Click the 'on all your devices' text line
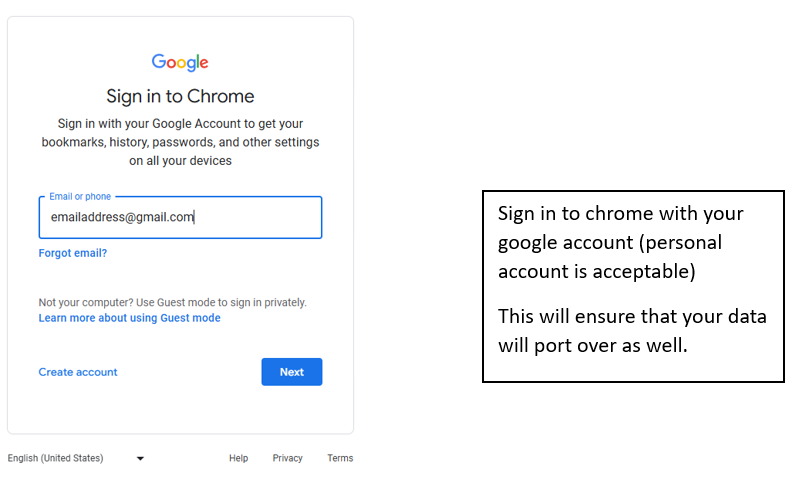This screenshot has width=804, height=504. point(180,160)
